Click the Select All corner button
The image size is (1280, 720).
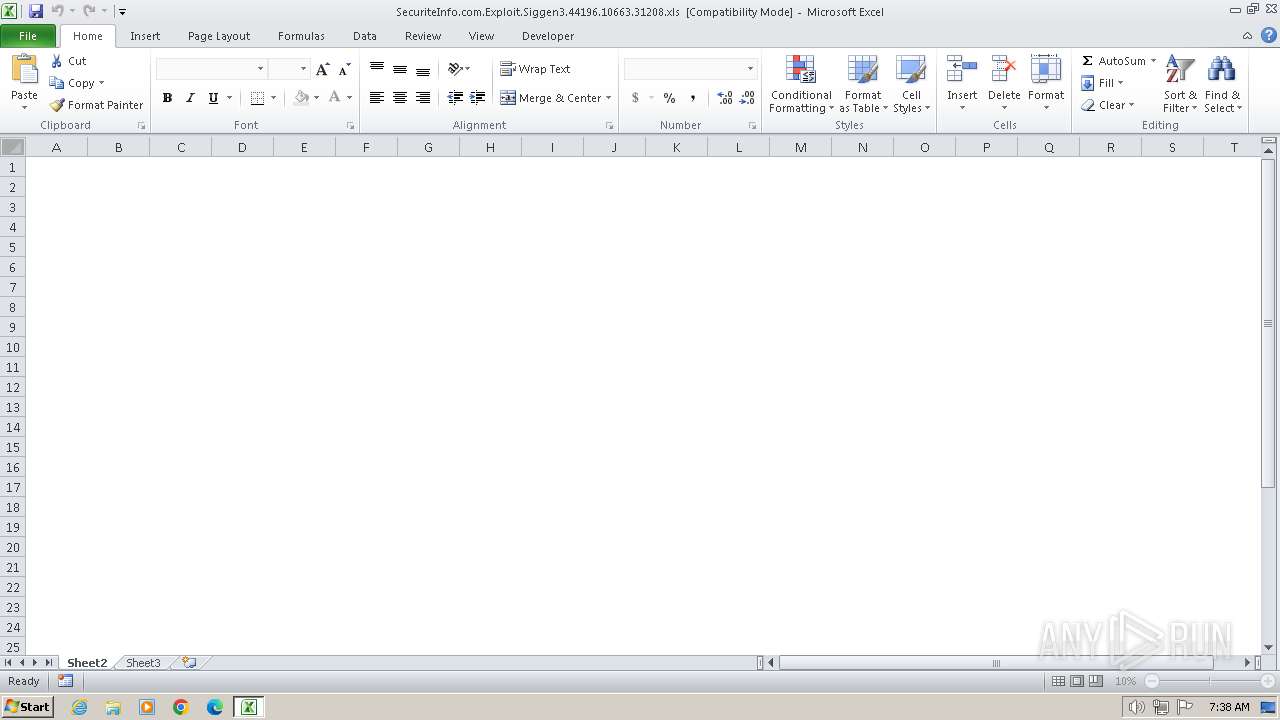pyautogui.click(x=12, y=147)
